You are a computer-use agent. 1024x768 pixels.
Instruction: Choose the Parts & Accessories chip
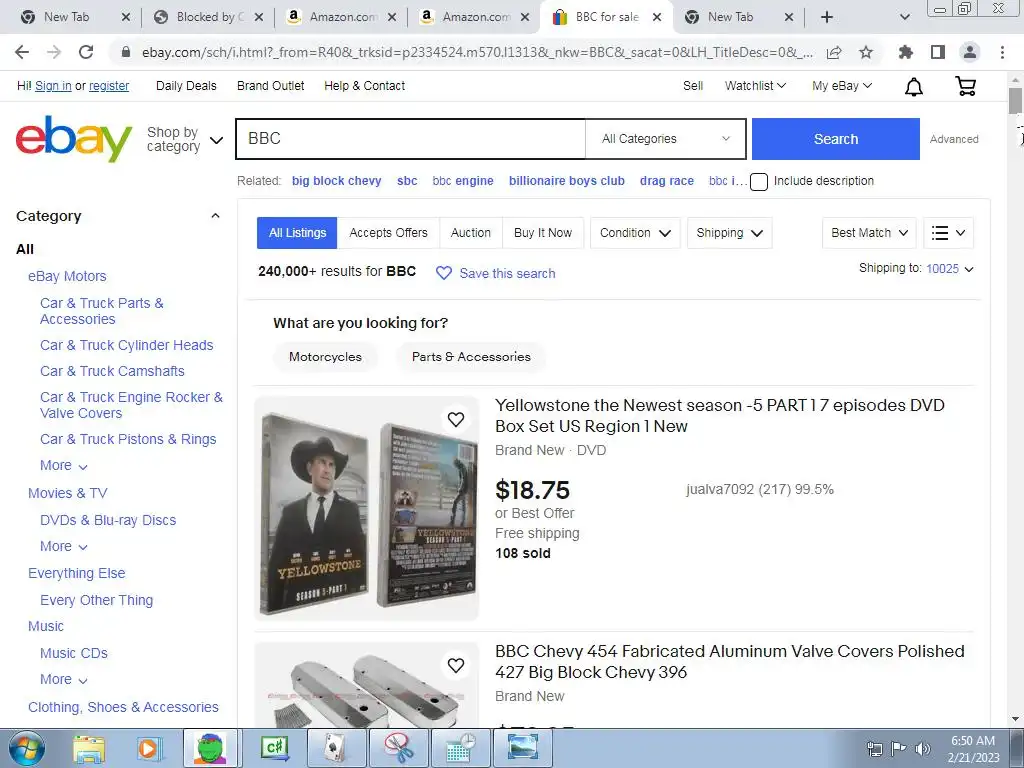click(x=471, y=357)
